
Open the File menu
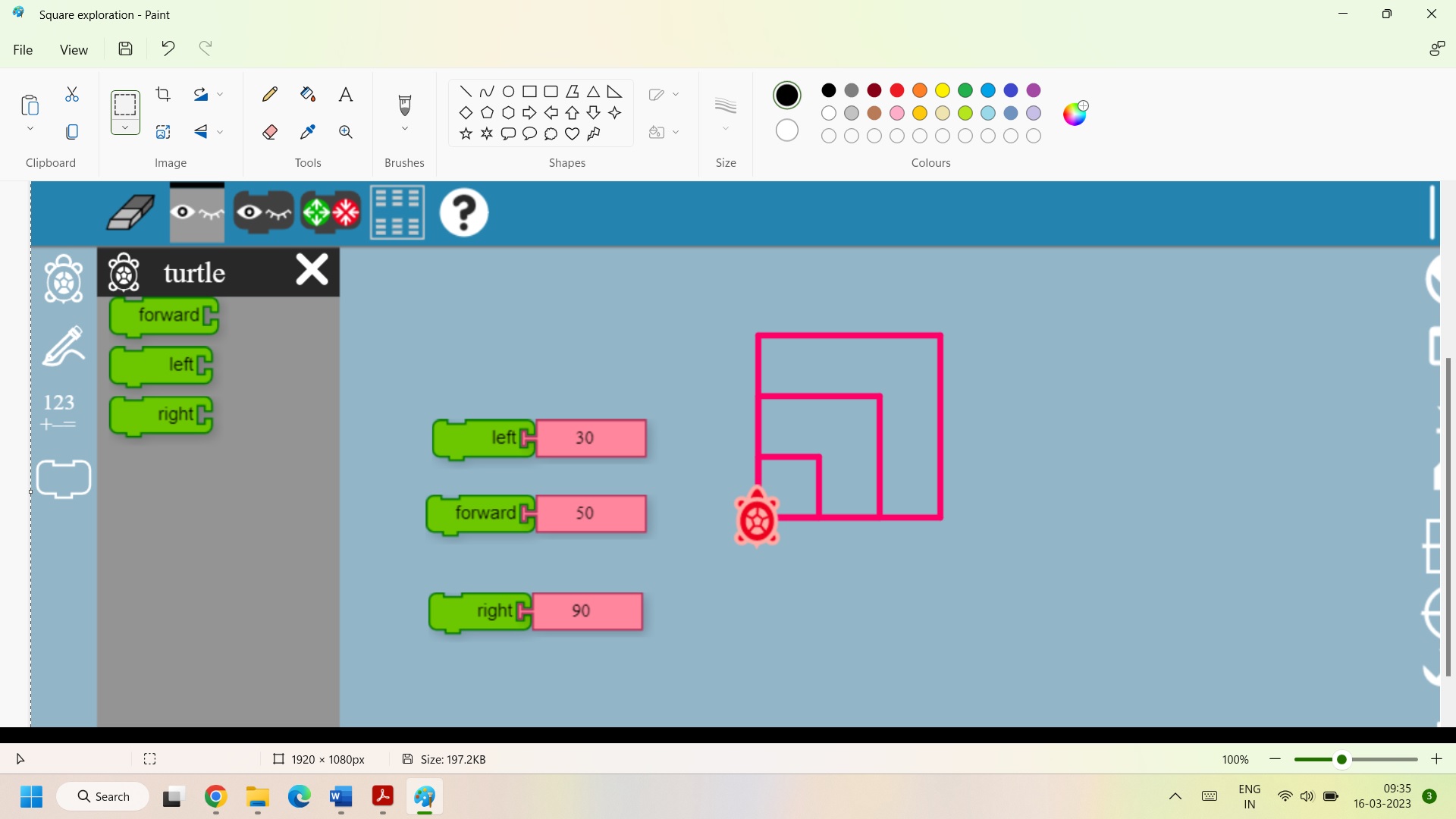click(23, 49)
